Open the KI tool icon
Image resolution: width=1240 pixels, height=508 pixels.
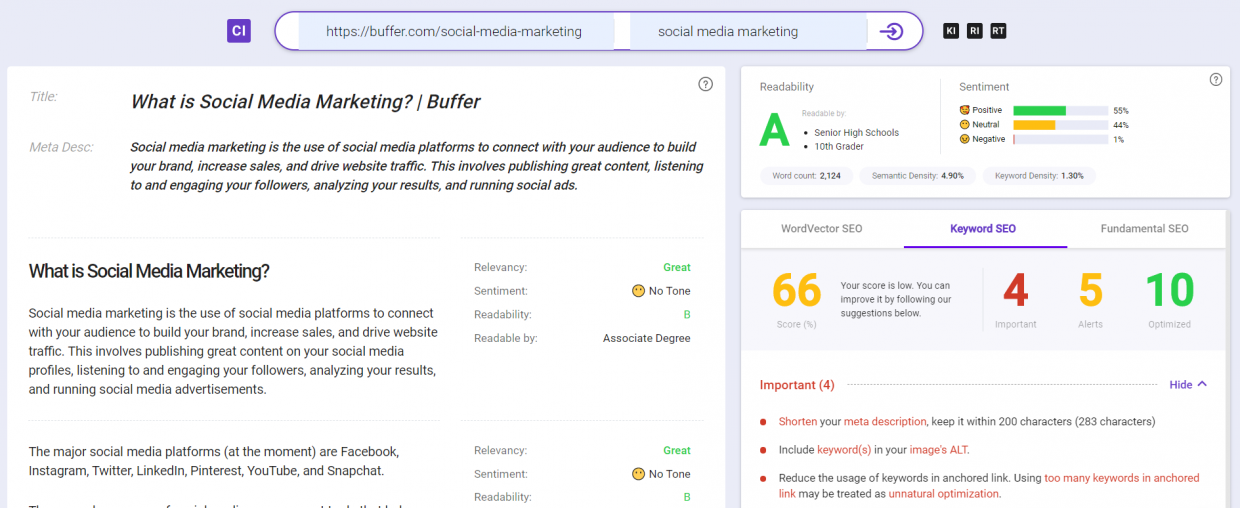click(x=951, y=31)
